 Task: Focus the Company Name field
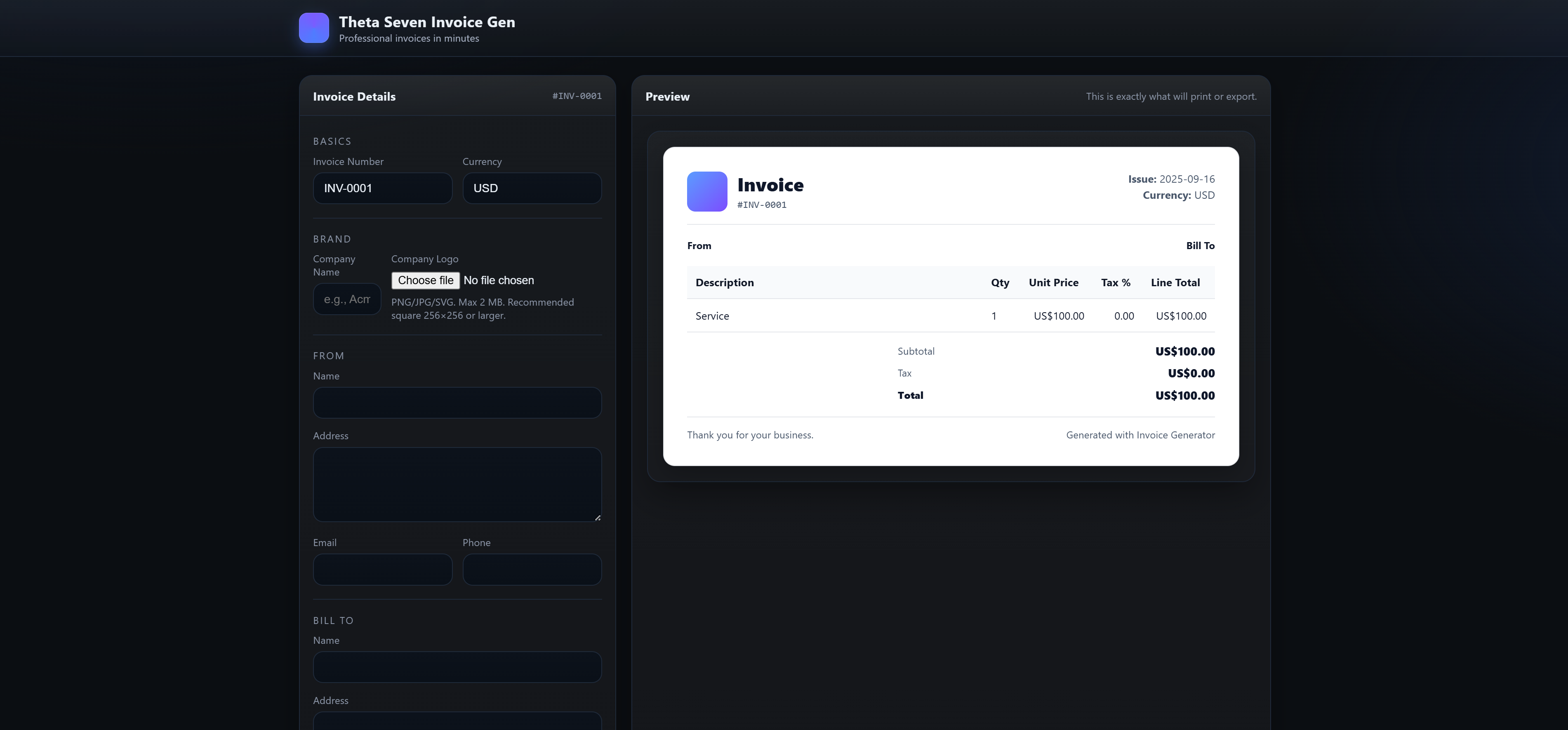(x=347, y=299)
